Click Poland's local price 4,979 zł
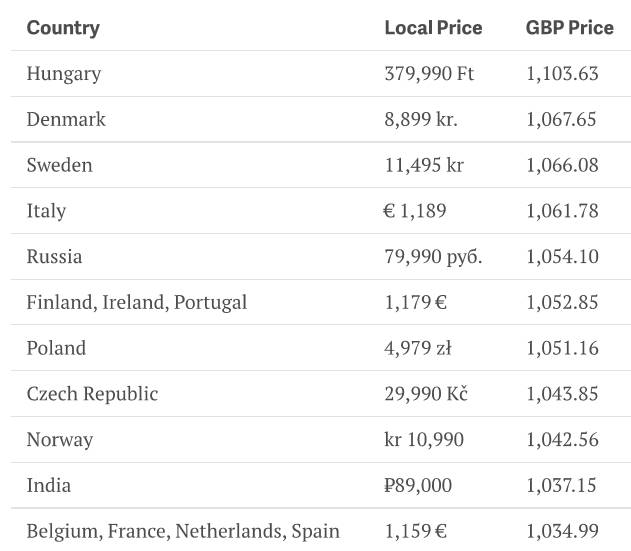Viewport: 631px width, 551px height. 418,348
